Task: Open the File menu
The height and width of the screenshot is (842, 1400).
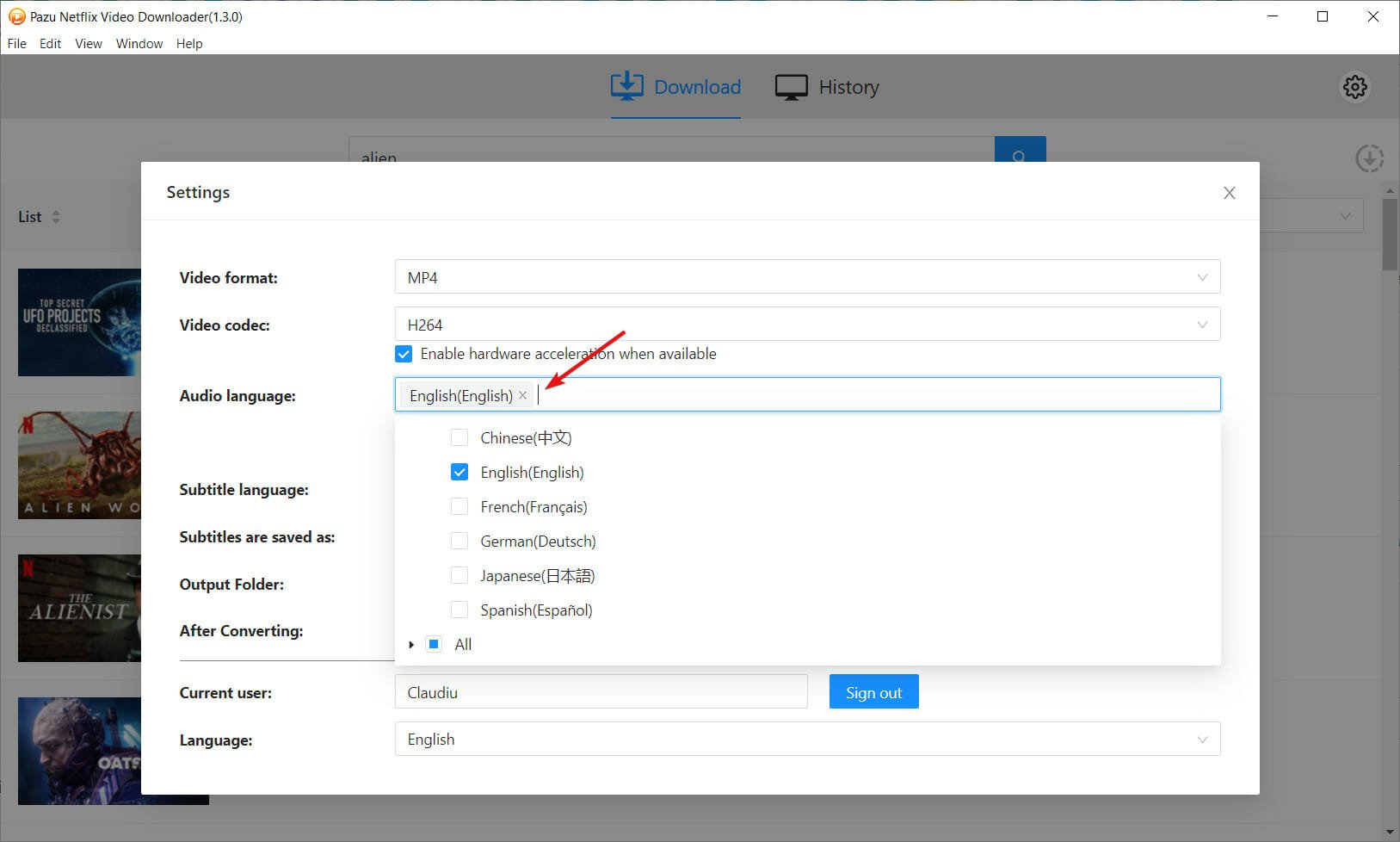Action: coord(17,44)
